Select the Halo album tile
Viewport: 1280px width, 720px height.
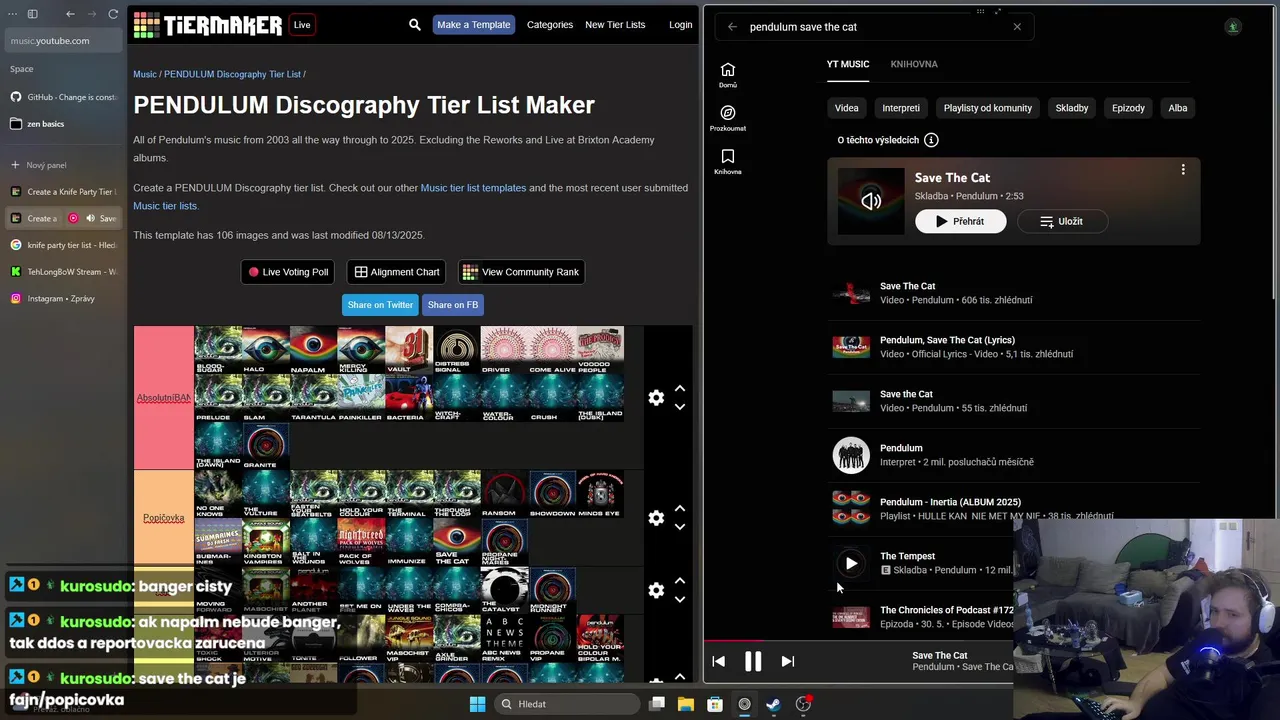266,350
